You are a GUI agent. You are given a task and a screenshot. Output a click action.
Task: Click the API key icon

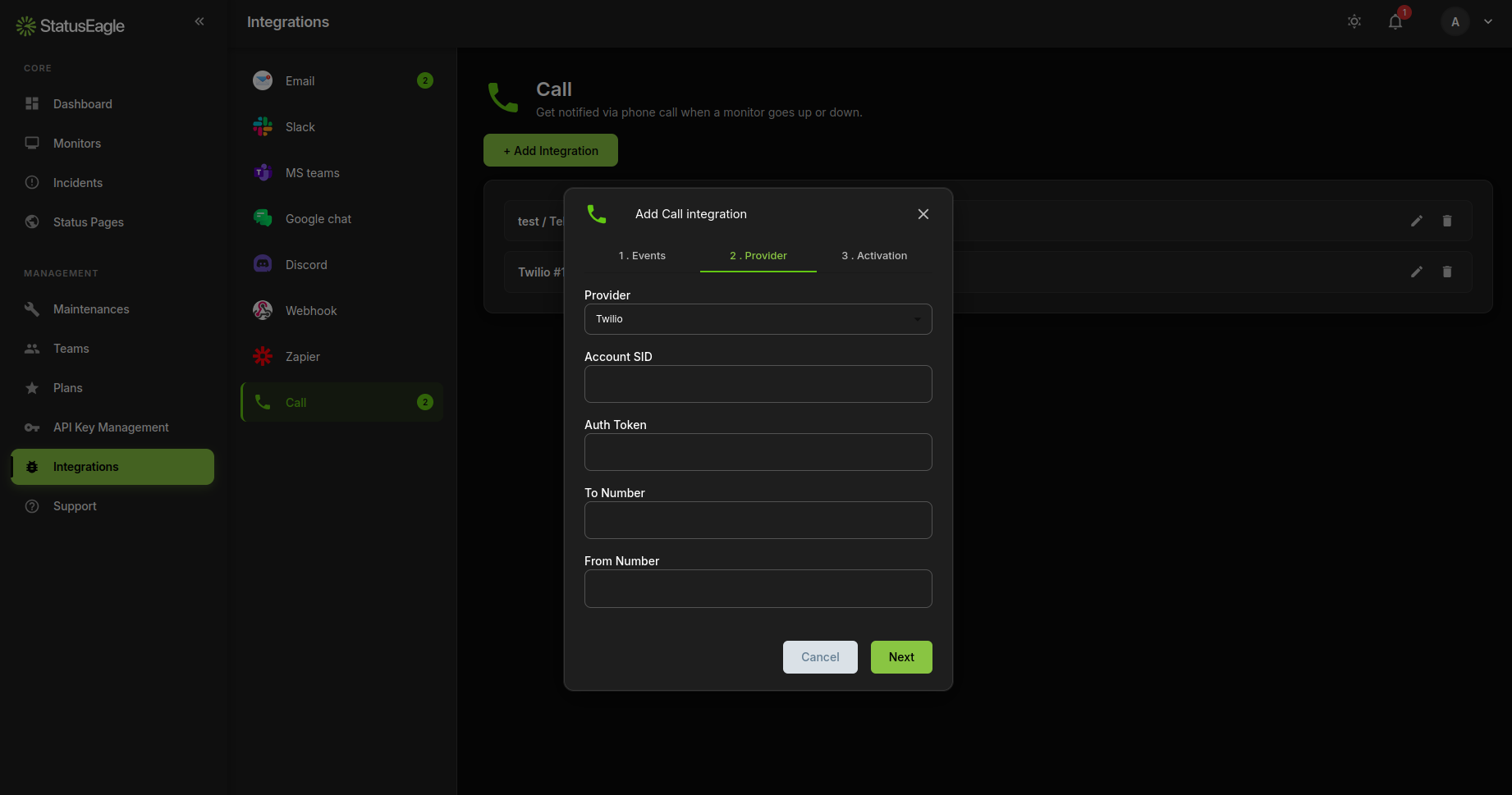click(32, 427)
